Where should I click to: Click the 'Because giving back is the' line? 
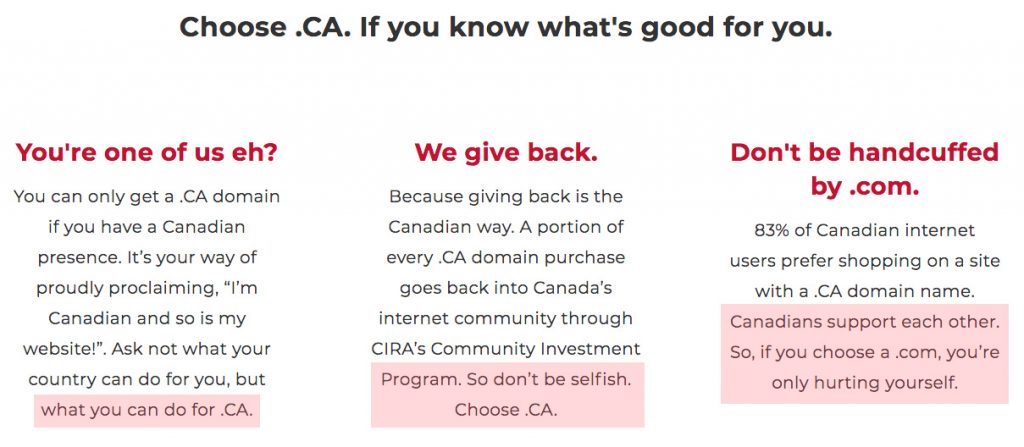point(506,196)
